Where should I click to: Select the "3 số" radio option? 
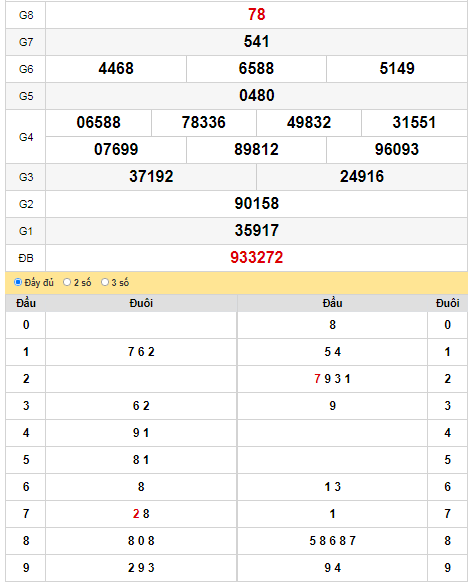pyautogui.click(x=105, y=282)
